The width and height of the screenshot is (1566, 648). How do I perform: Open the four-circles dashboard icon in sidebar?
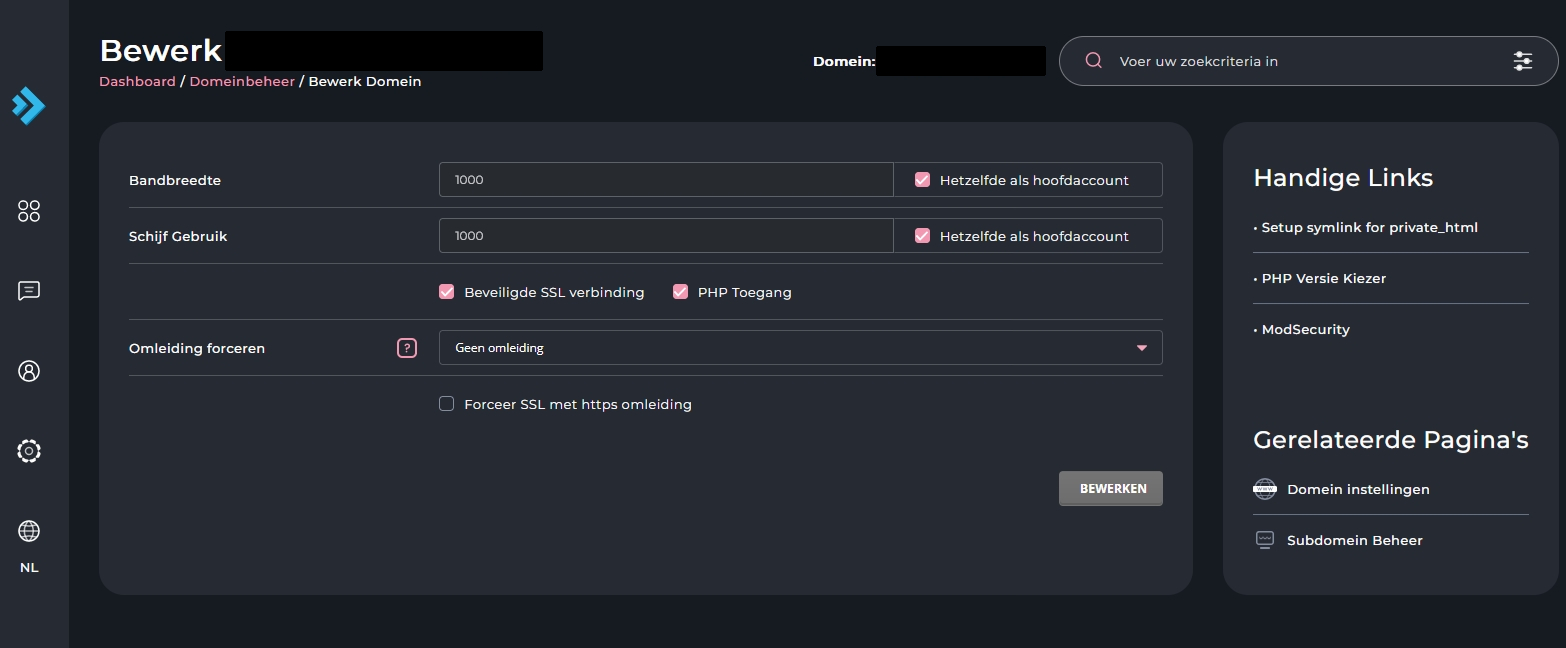tap(29, 211)
